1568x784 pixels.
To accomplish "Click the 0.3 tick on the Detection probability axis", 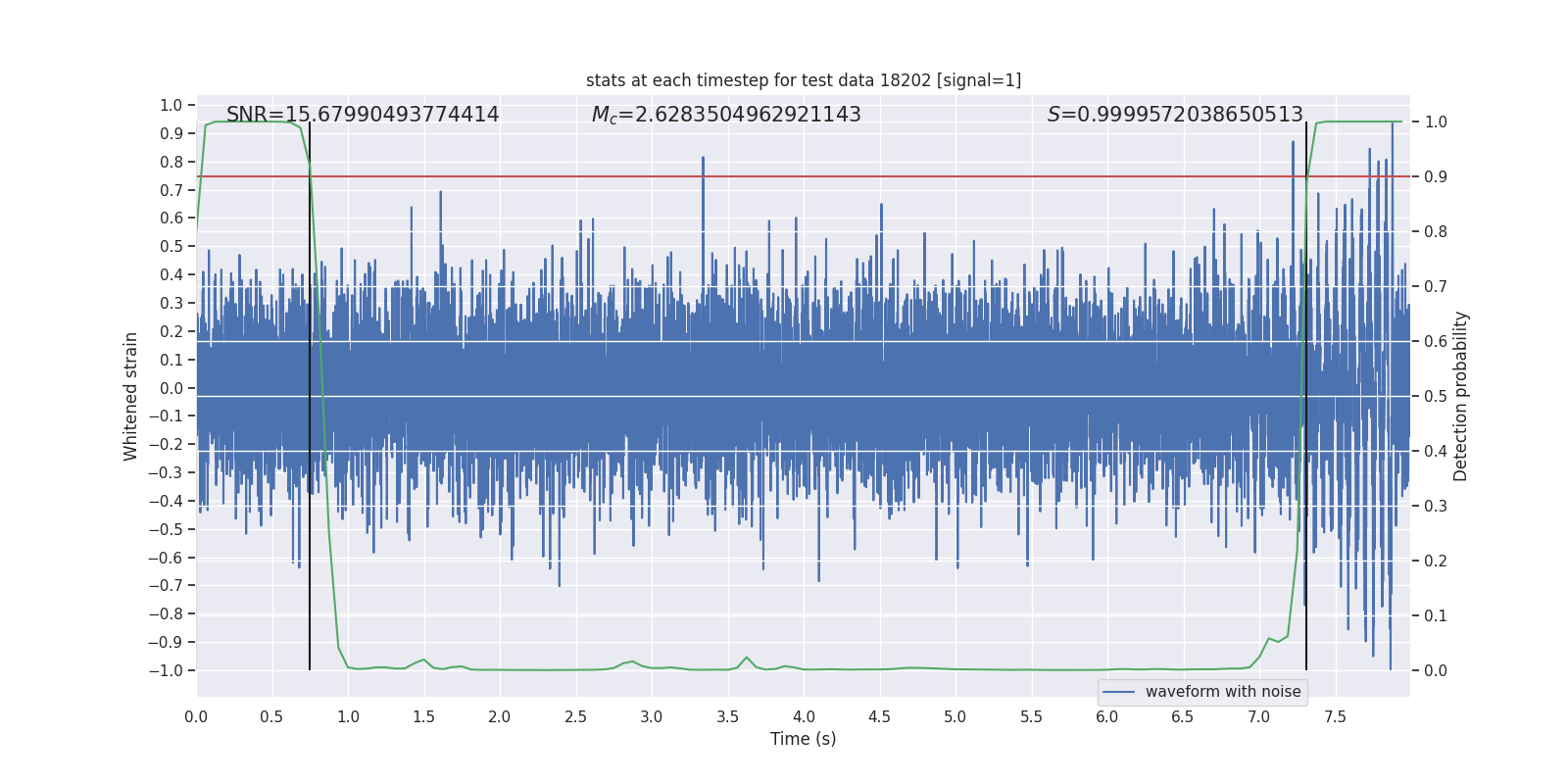I will pos(1436,507).
